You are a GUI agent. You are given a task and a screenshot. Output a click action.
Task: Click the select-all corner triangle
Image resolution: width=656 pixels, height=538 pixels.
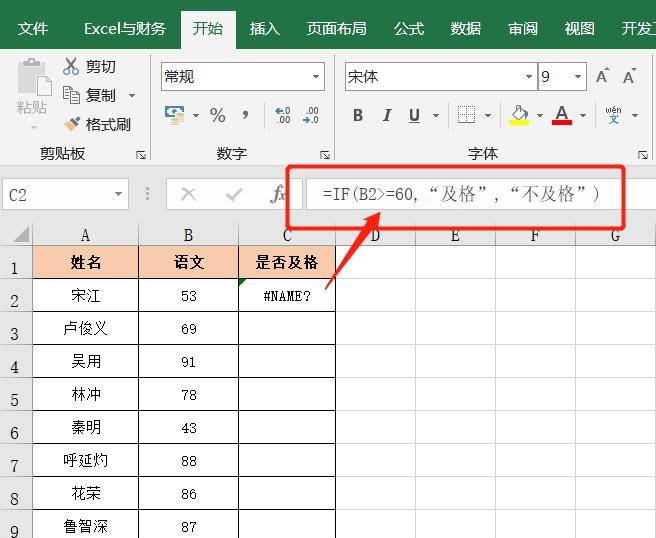click(x=21, y=234)
